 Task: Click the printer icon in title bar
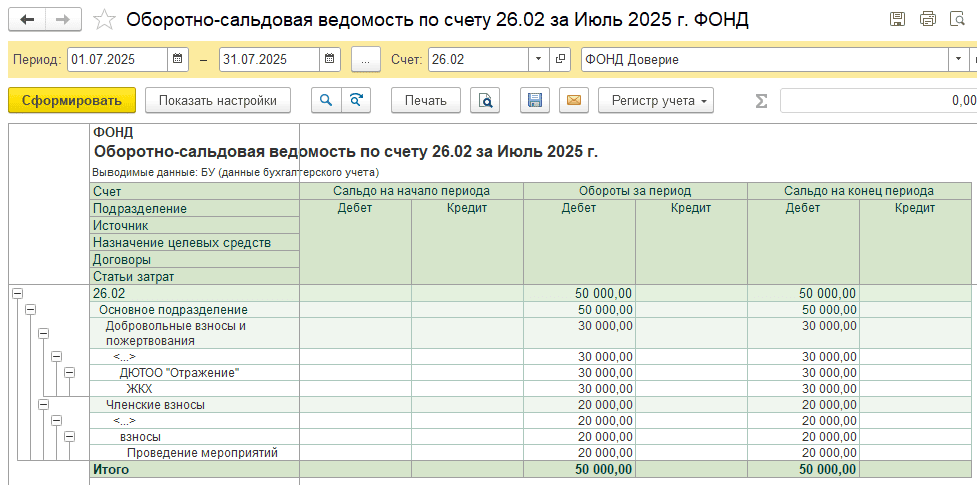coord(927,20)
